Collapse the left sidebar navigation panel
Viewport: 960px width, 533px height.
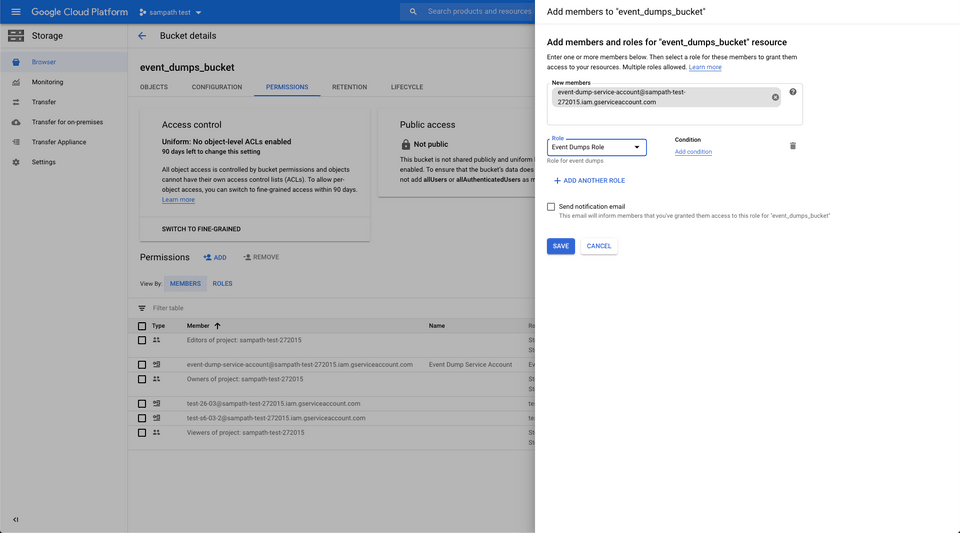(x=15, y=519)
